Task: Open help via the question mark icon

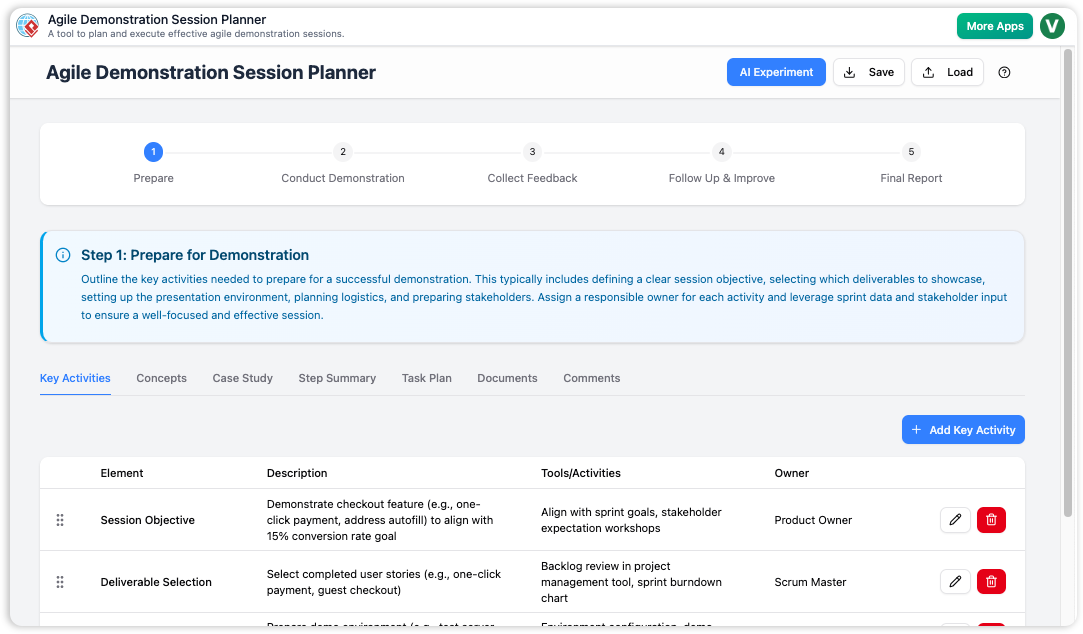Action: coord(1004,72)
